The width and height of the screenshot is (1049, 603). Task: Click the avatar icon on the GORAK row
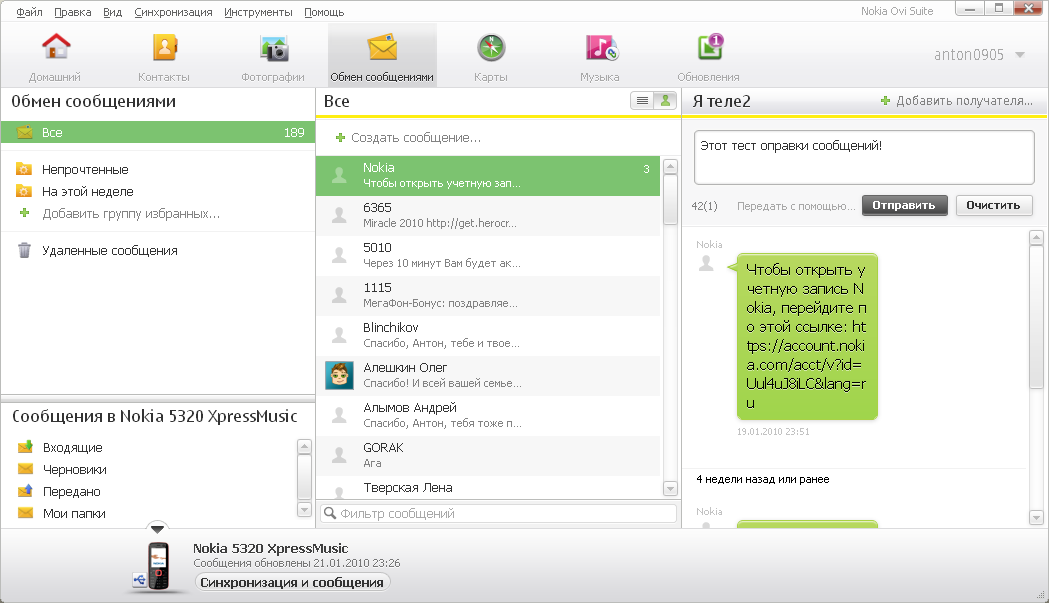pyautogui.click(x=340, y=456)
